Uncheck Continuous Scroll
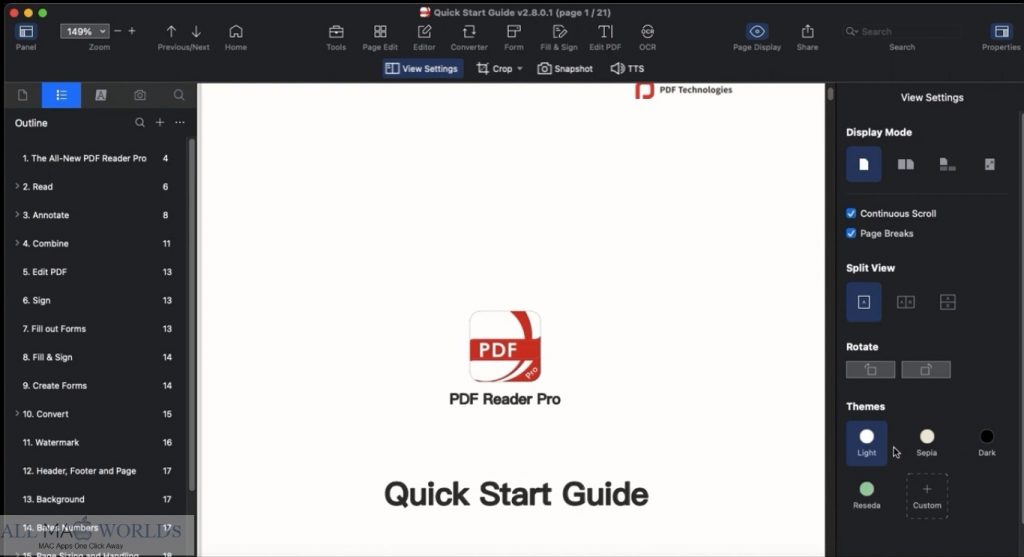The width and height of the screenshot is (1024, 557). [x=851, y=214]
